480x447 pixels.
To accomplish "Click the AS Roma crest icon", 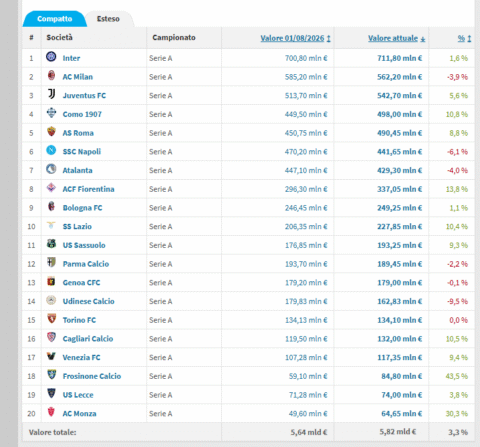I will point(51,131).
